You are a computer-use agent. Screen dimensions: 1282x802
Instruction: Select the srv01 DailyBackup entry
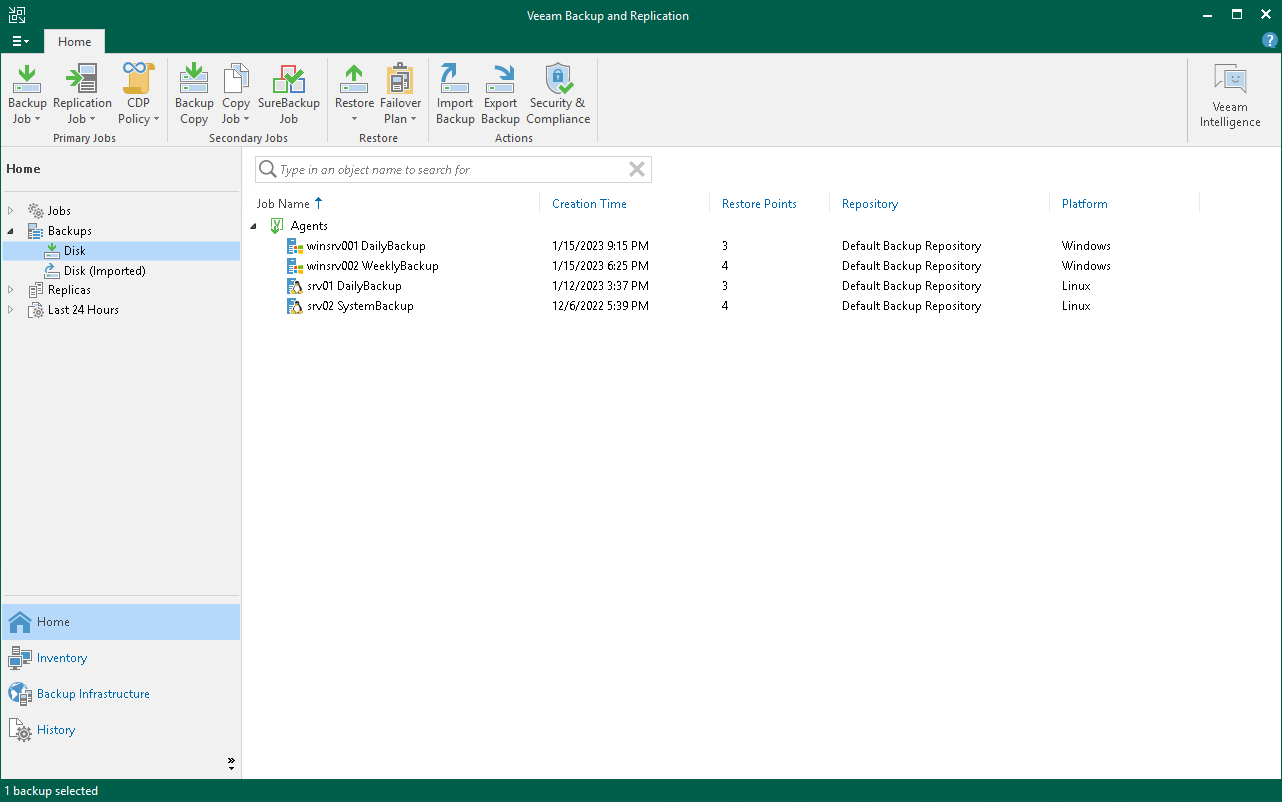coord(355,286)
